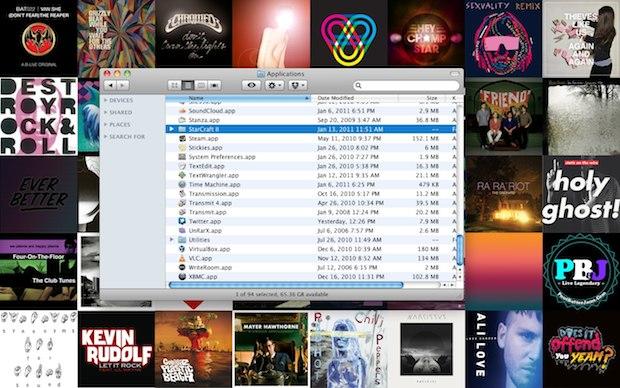Image resolution: width=620 pixels, height=388 pixels.
Task: Click the SoundCloud.app file name
Action: pos(212,111)
